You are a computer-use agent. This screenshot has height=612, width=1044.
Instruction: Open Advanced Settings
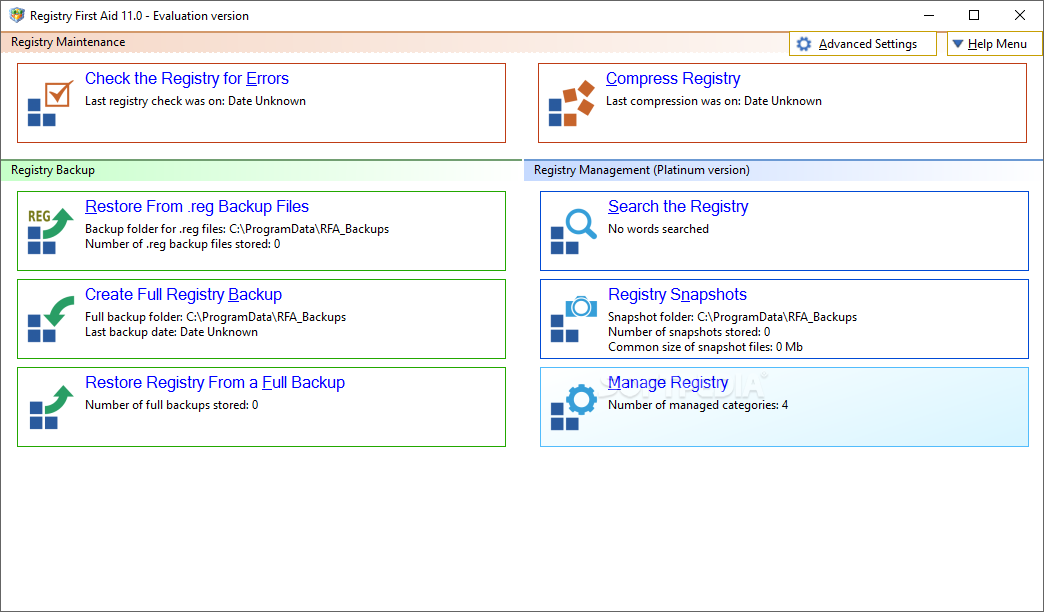pos(862,44)
